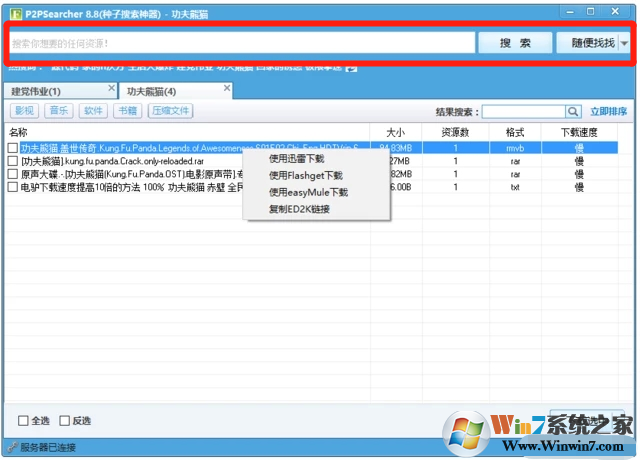The height and width of the screenshot is (460, 640).
Task: Close the P2PSearcher window
Action: 615,12
